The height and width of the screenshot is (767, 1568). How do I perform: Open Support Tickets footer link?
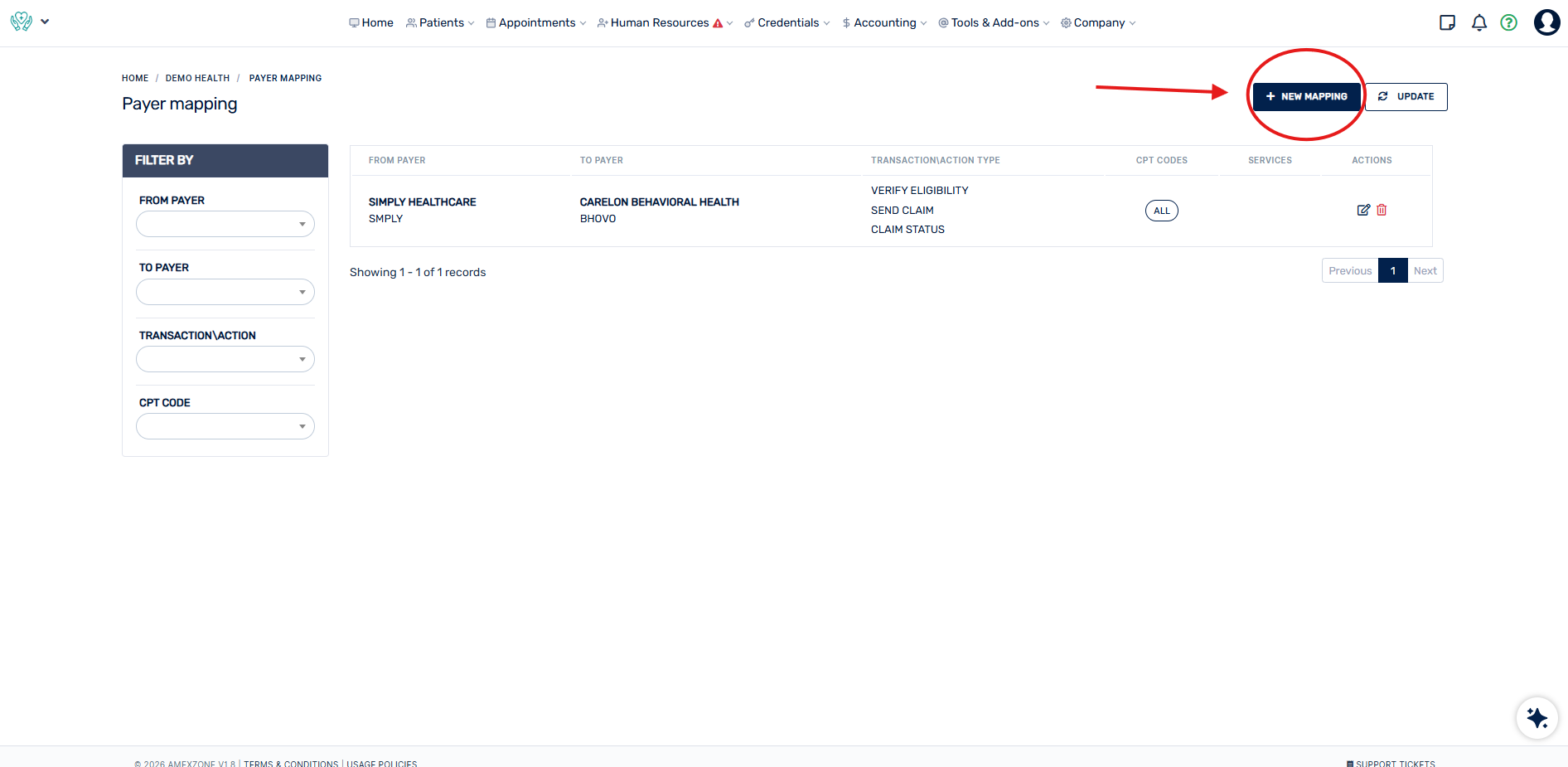1391,764
